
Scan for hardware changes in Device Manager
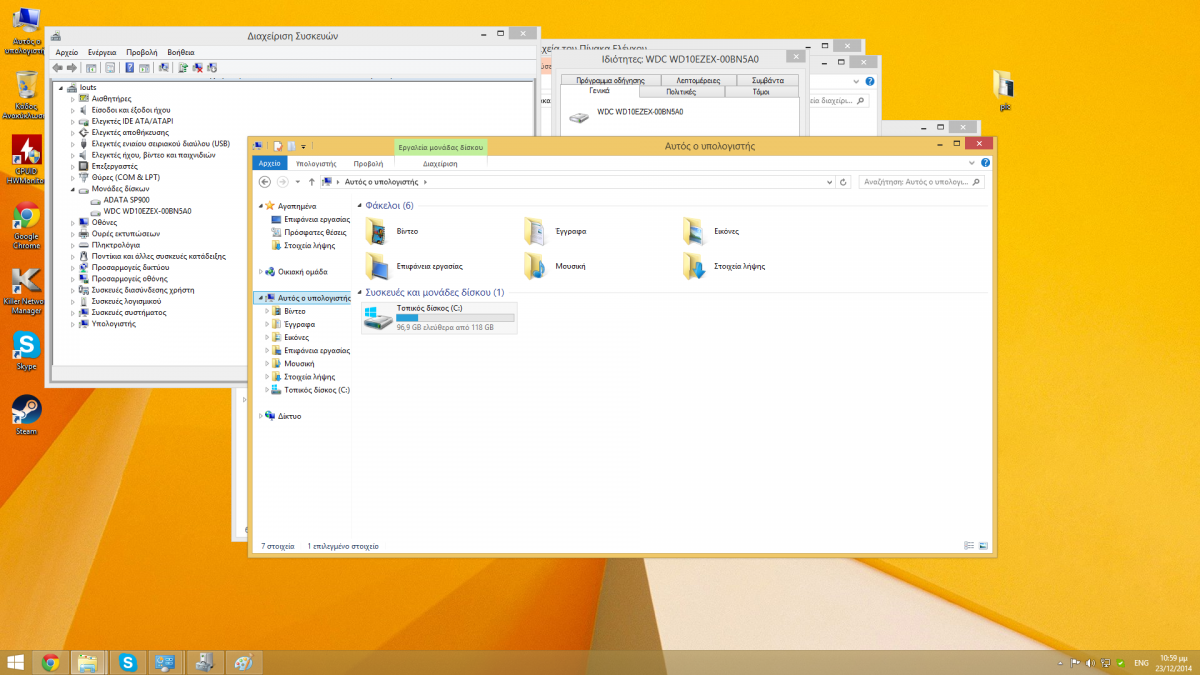coord(163,68)
